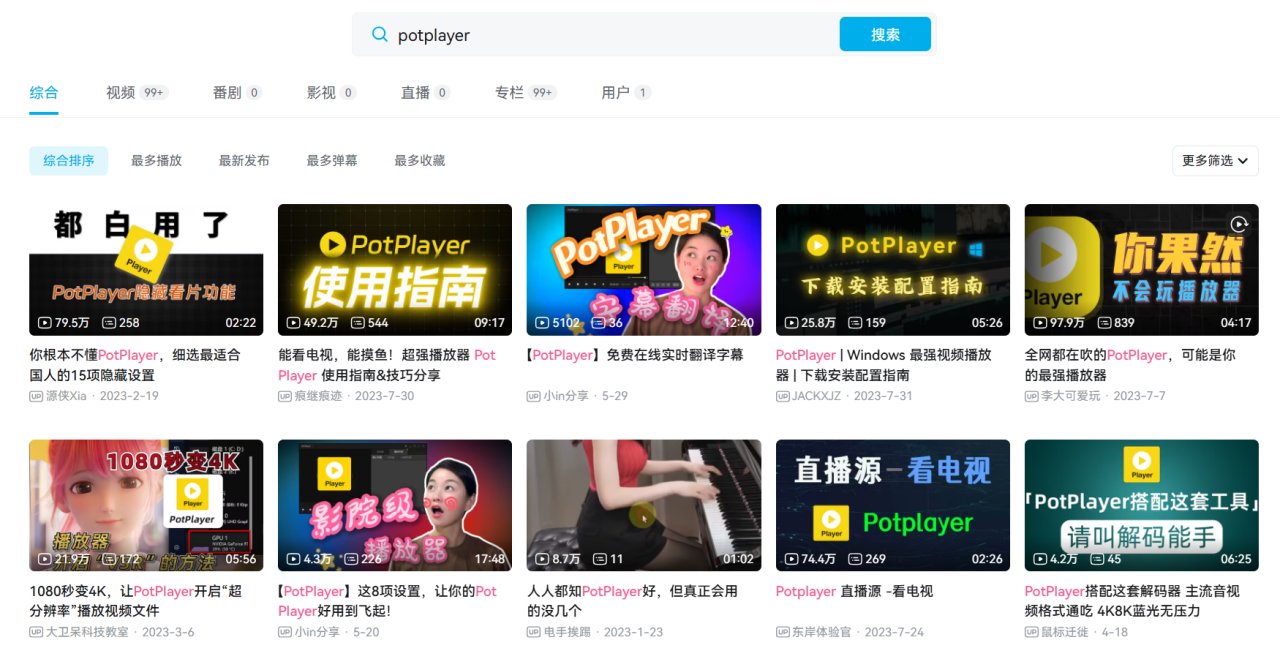Open the 请叫解码能手 video thumbnail
The image size is (1280, 659).
(1142, 506)
